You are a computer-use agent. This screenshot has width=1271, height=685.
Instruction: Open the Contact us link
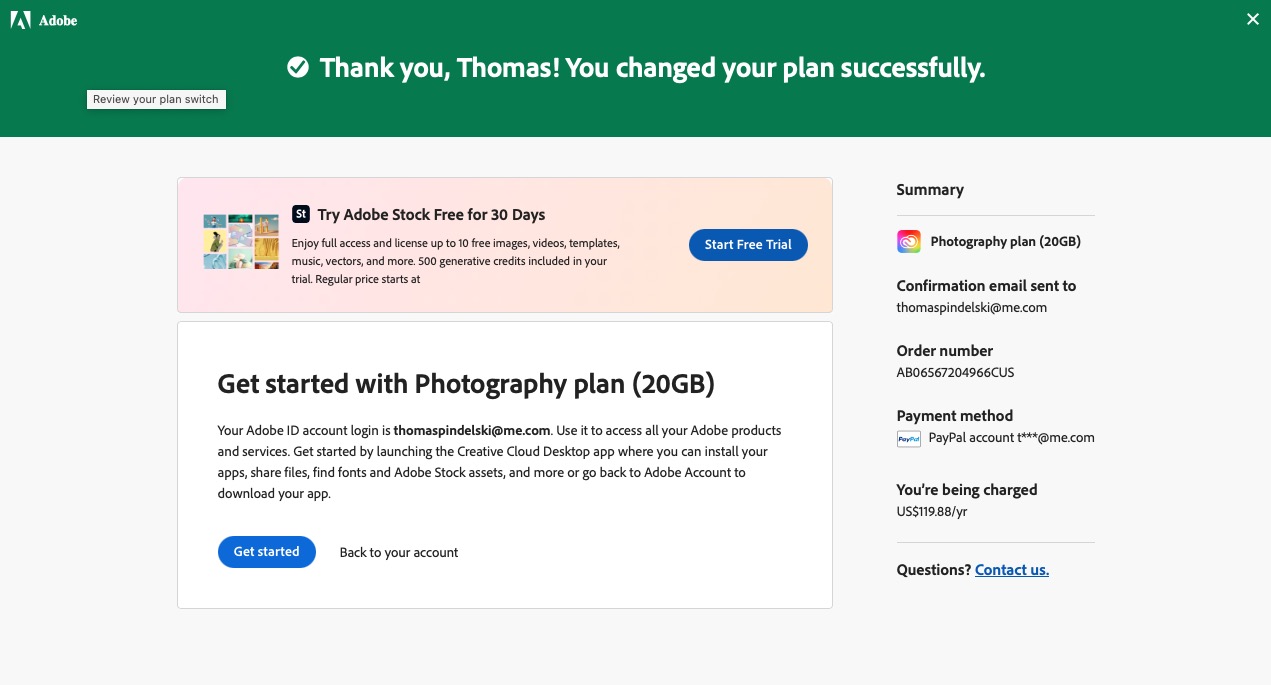(1012, 570)
